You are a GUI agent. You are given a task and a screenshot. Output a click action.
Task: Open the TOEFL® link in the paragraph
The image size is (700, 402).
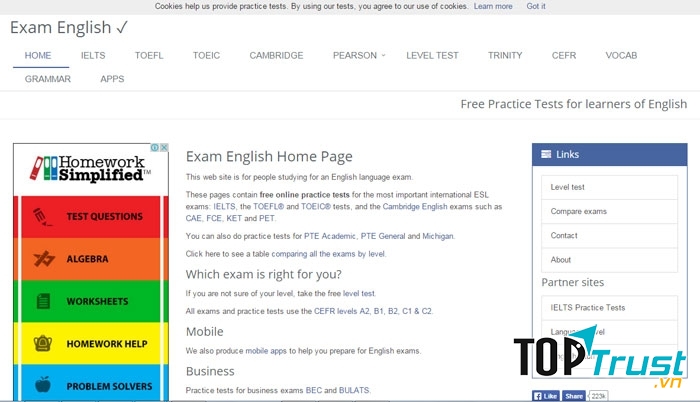(x=268, y=206)
